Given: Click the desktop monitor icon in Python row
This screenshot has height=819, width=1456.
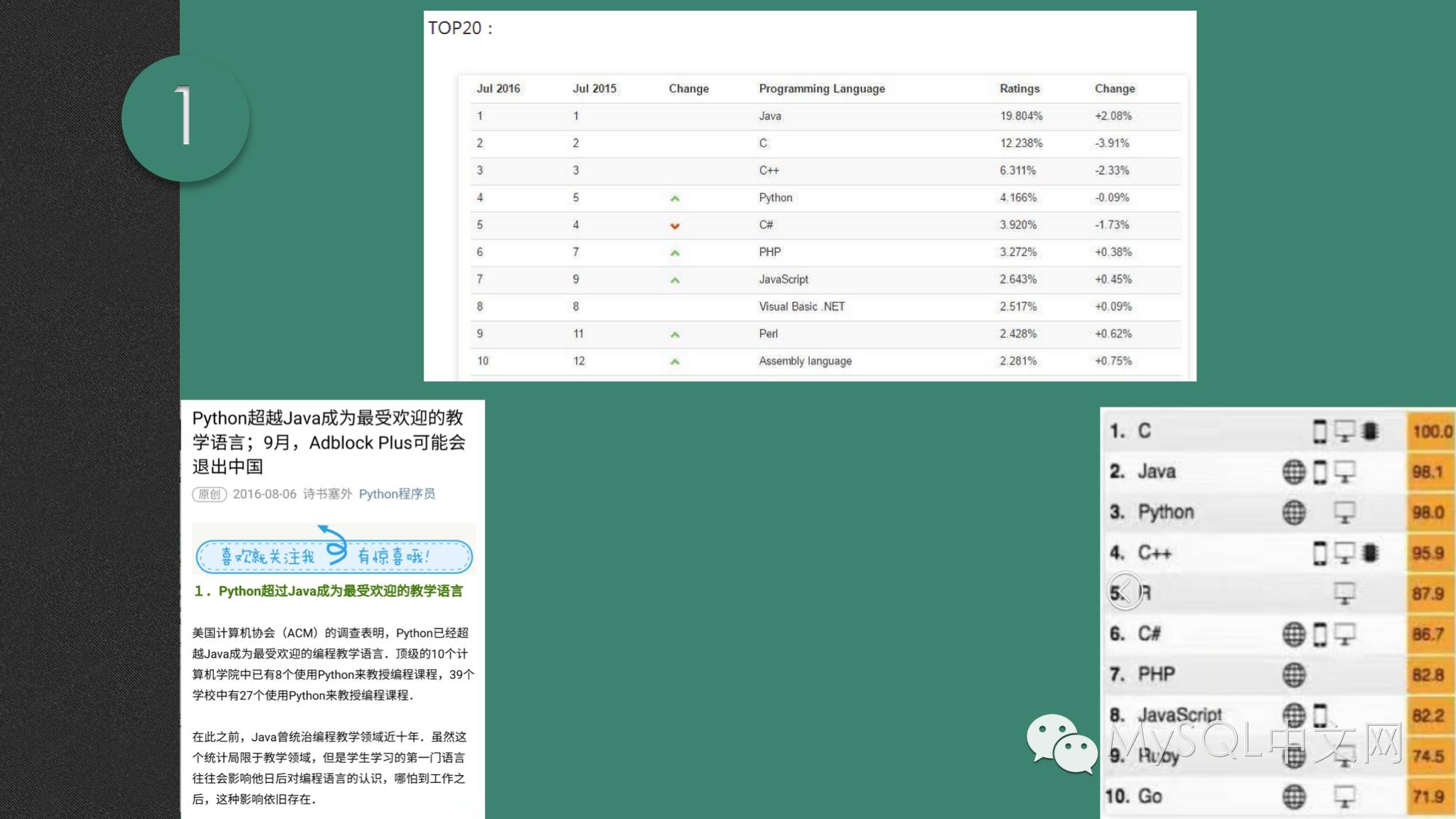Looking at the screenshot, I should tap(1344, 512).
